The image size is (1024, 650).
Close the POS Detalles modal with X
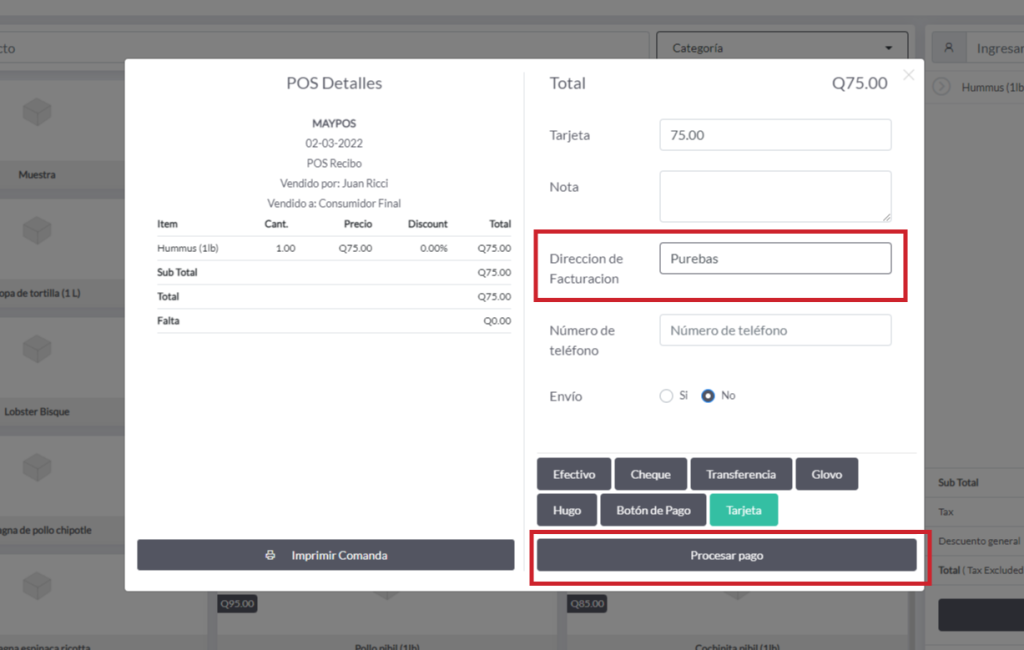[x=908, y=75]
